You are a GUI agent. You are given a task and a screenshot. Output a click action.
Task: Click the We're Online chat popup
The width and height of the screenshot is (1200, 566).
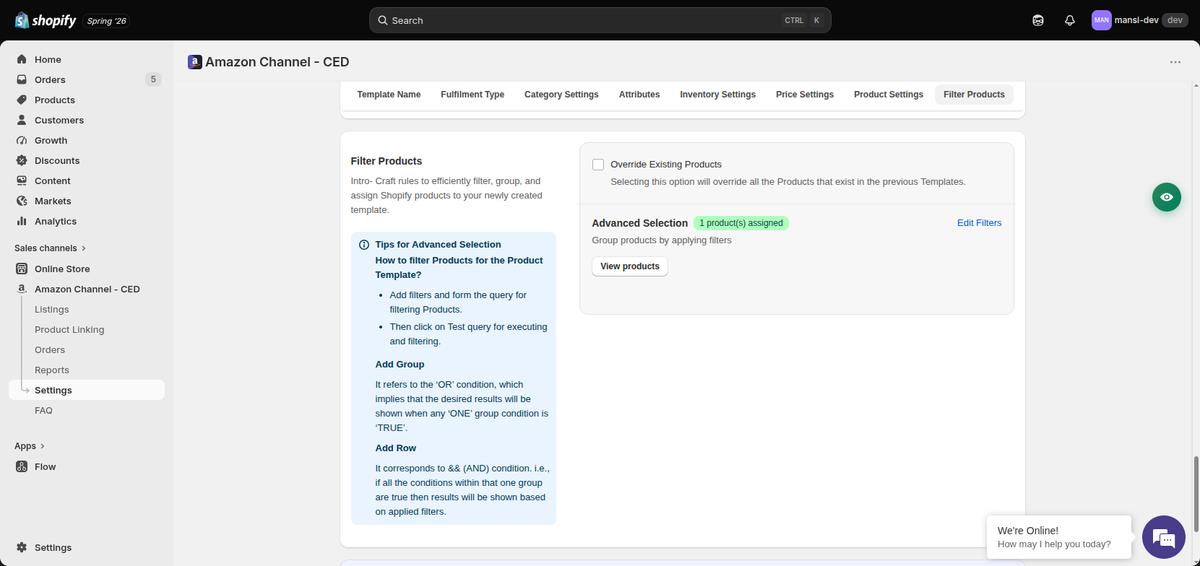(x=1058, y=538)
